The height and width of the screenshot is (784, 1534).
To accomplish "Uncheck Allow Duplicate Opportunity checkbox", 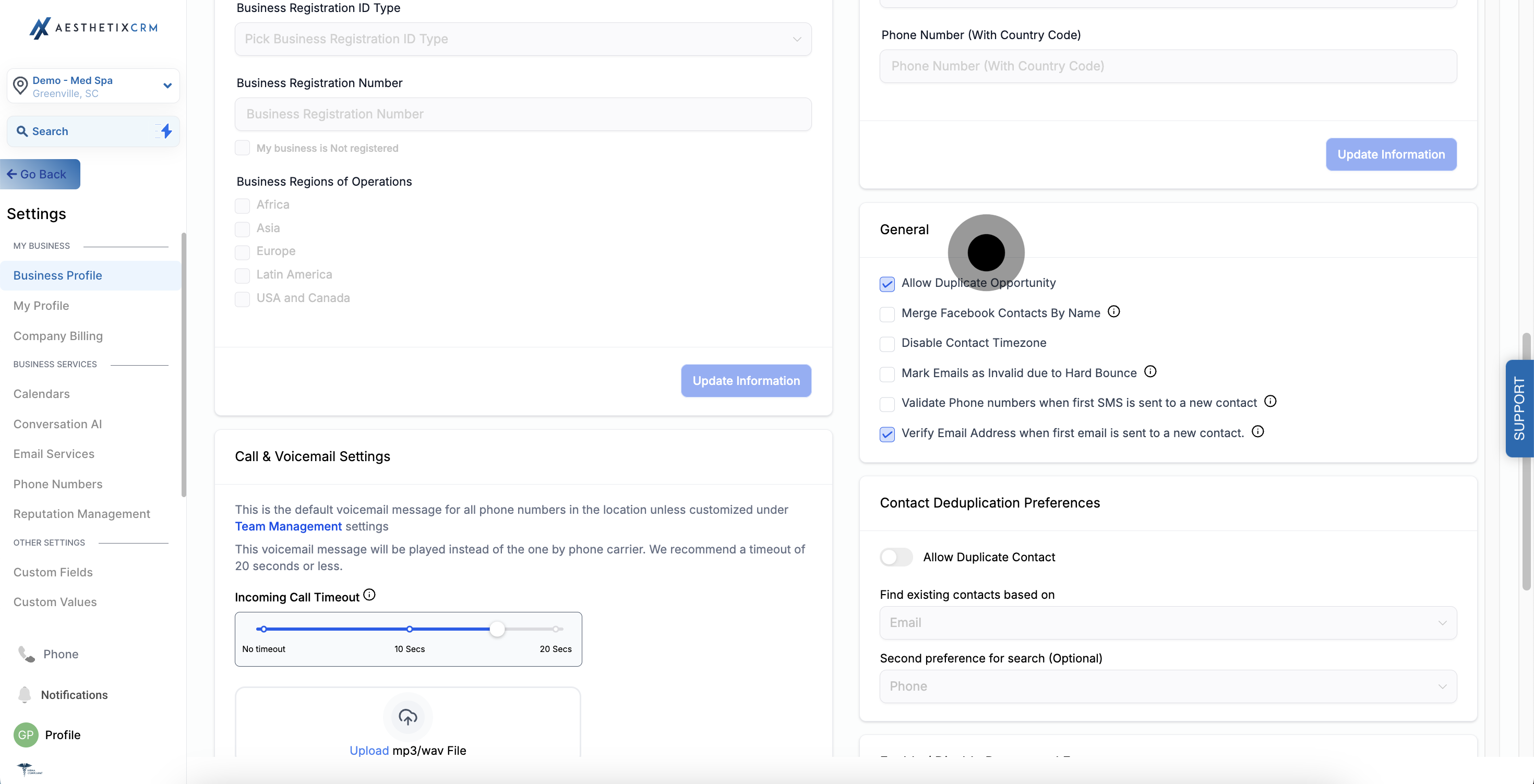I will 888,284.
